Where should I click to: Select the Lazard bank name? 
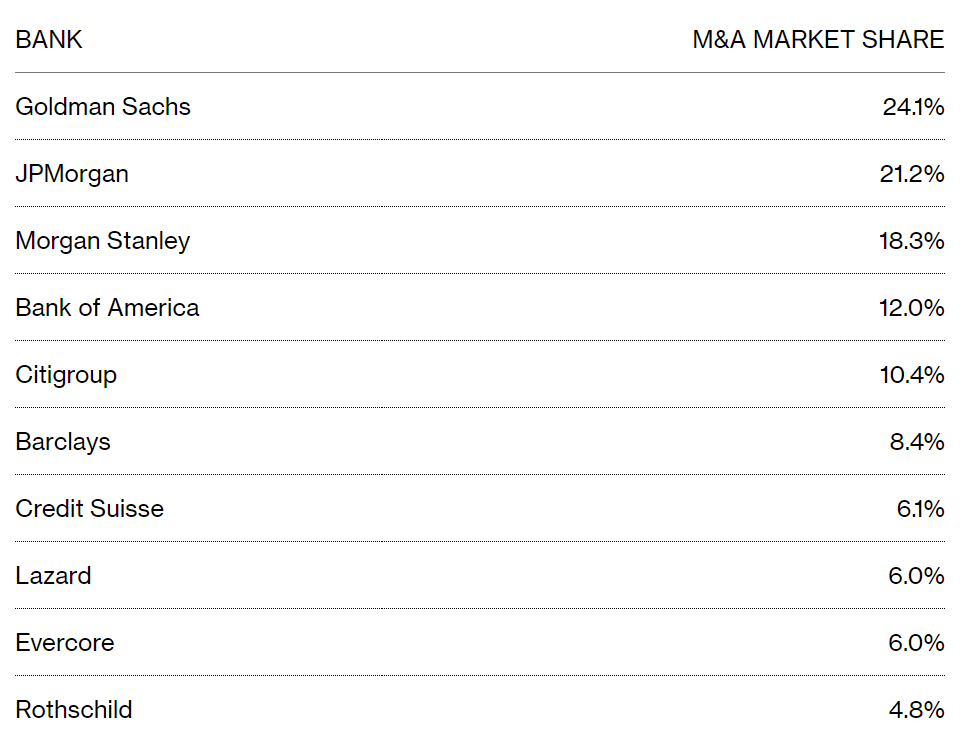(x=53, y=576)
